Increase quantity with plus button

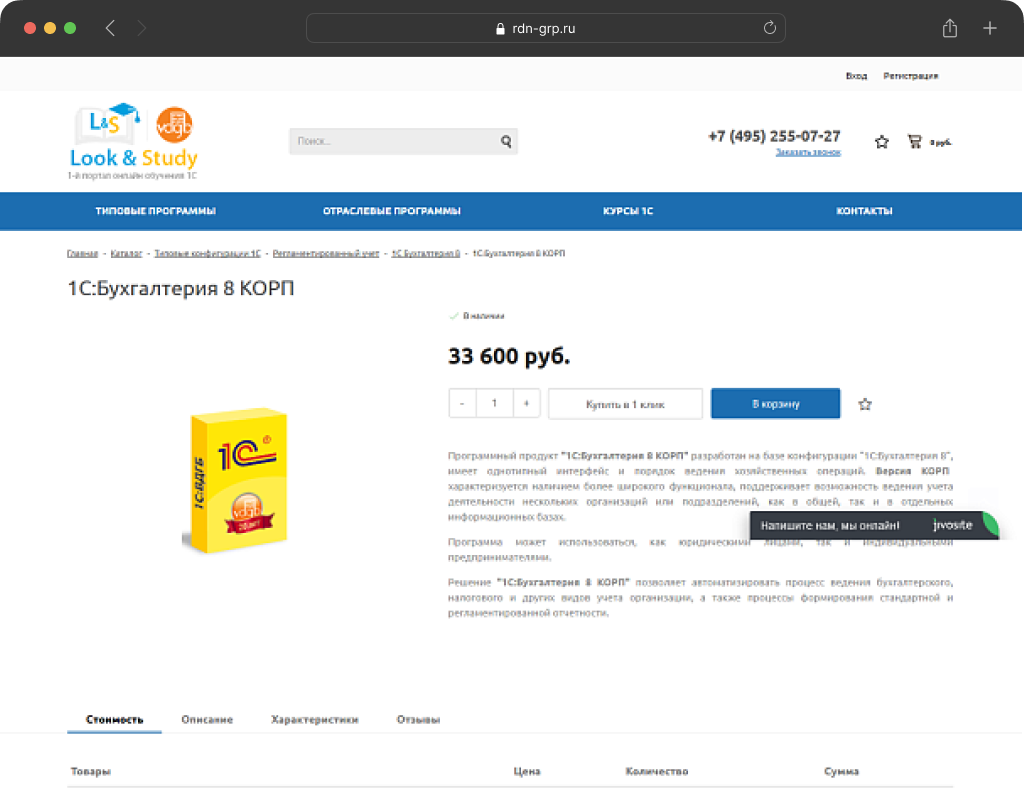(x=526, y=404)
